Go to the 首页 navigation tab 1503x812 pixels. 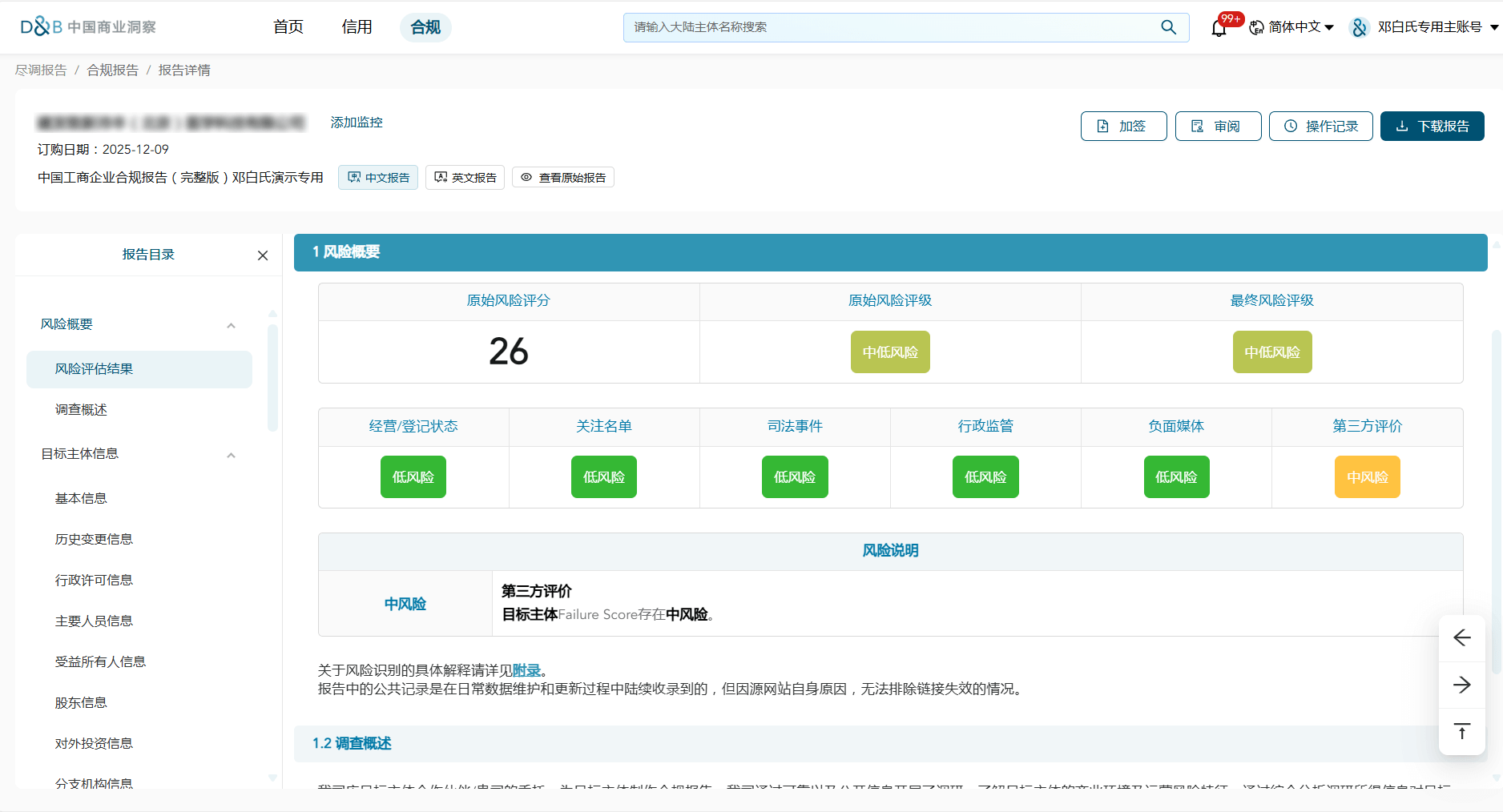point(288,27)
